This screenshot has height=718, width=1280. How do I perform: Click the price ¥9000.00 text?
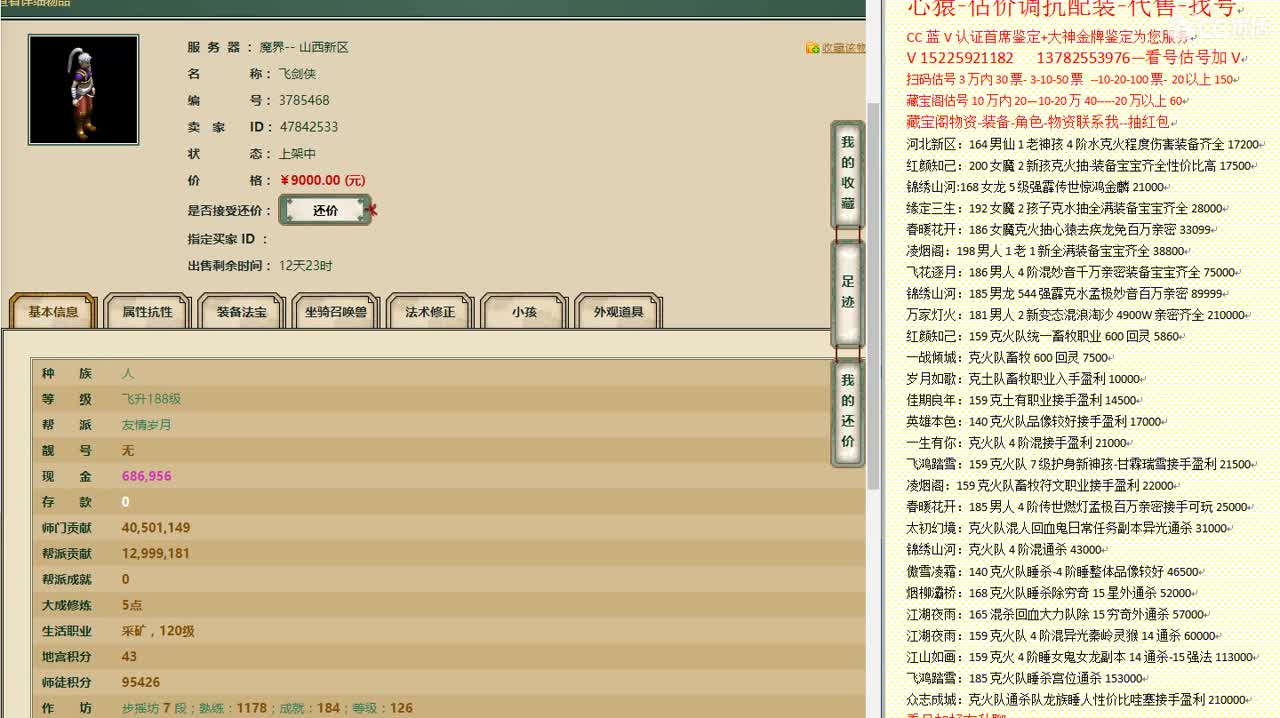(322, 181)
